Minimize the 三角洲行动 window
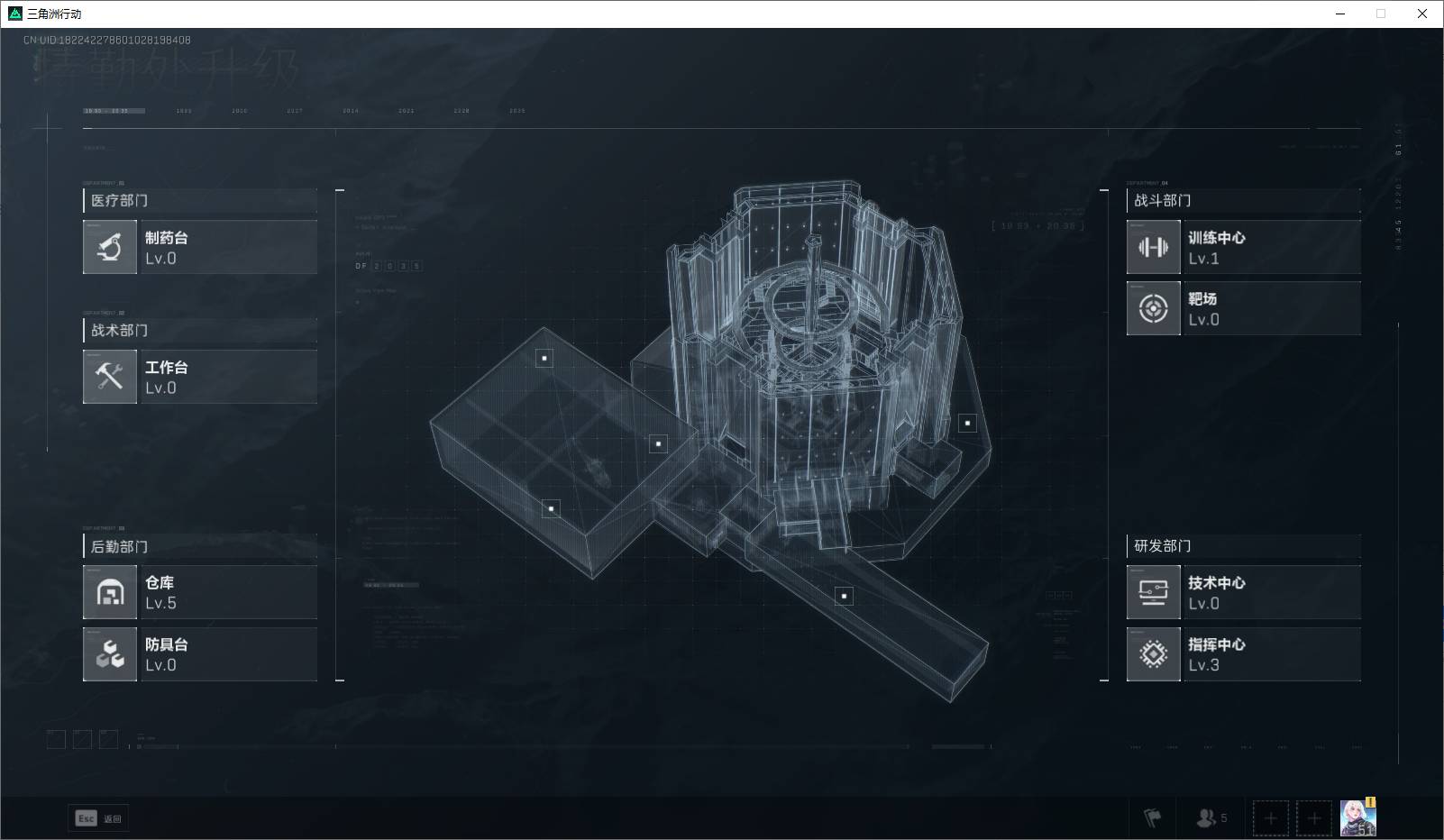This screenshot has height=840, width=1444. tap(1340, 14)
